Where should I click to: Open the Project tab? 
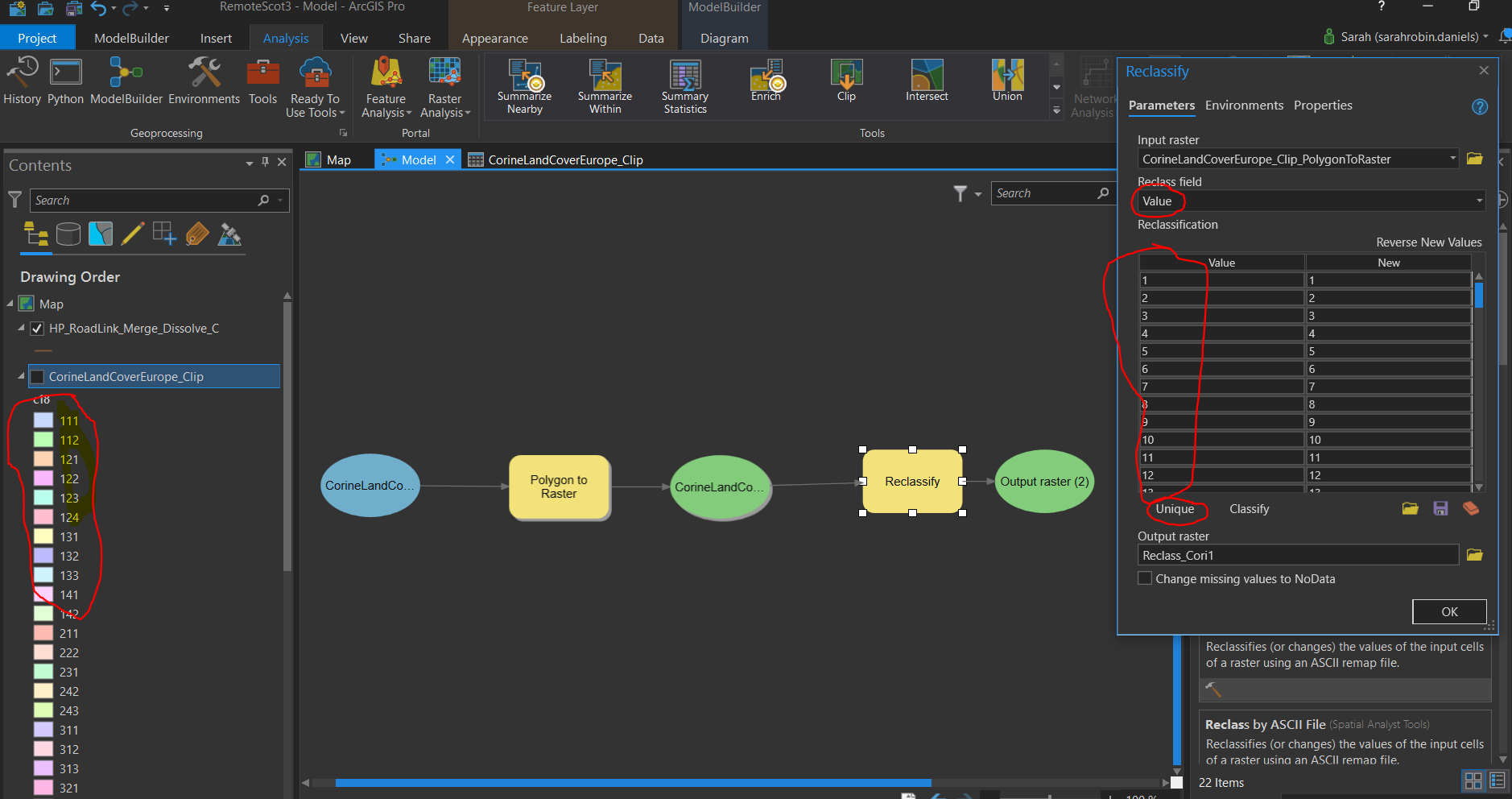pos(37,38)
